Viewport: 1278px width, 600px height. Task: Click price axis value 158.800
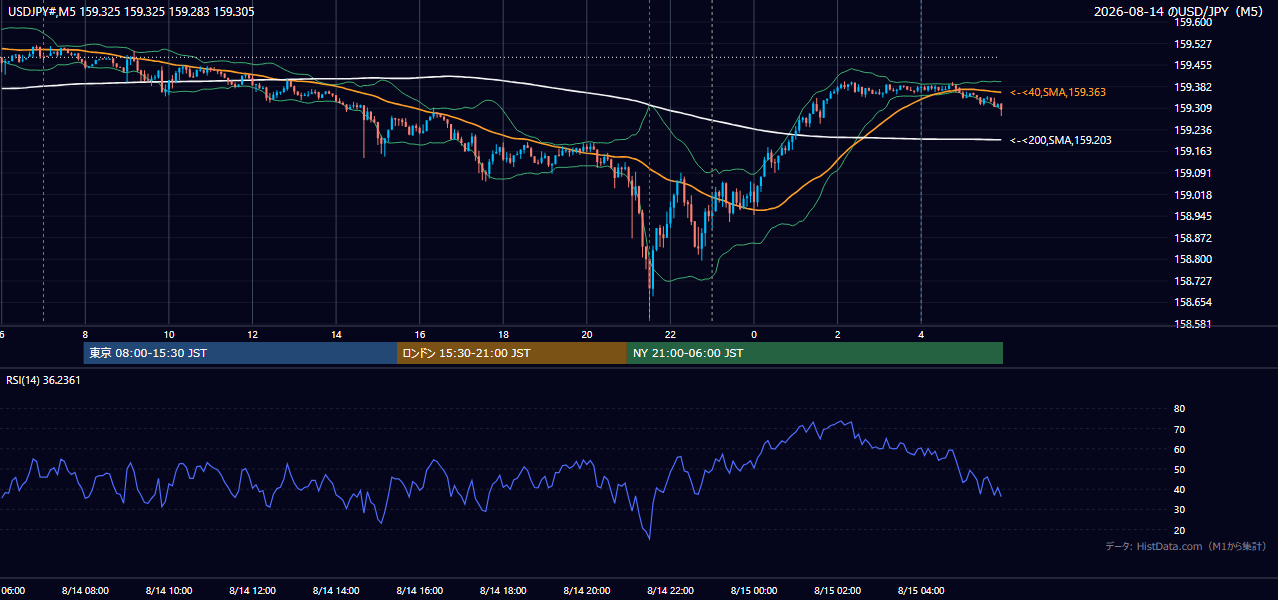pyautogui.click(x=1193, y=259)
